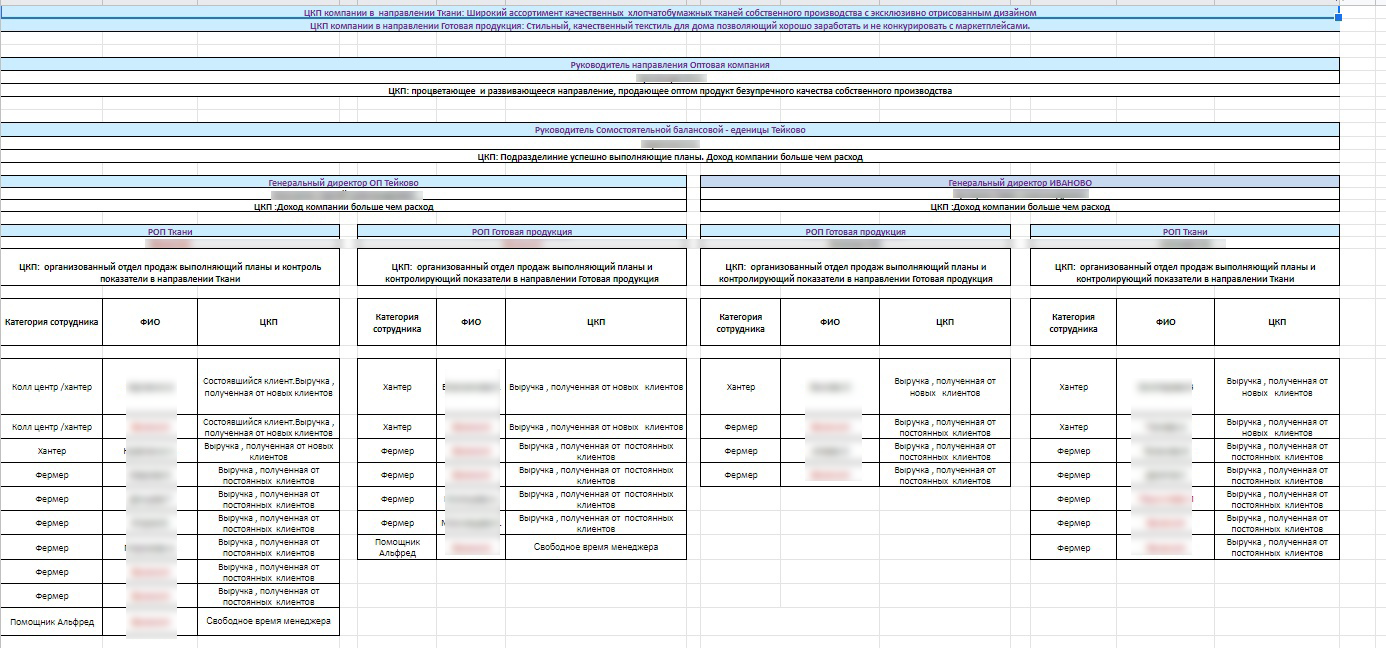Click 'РОП Ткани' header in Тейково section

coord(170,232)
